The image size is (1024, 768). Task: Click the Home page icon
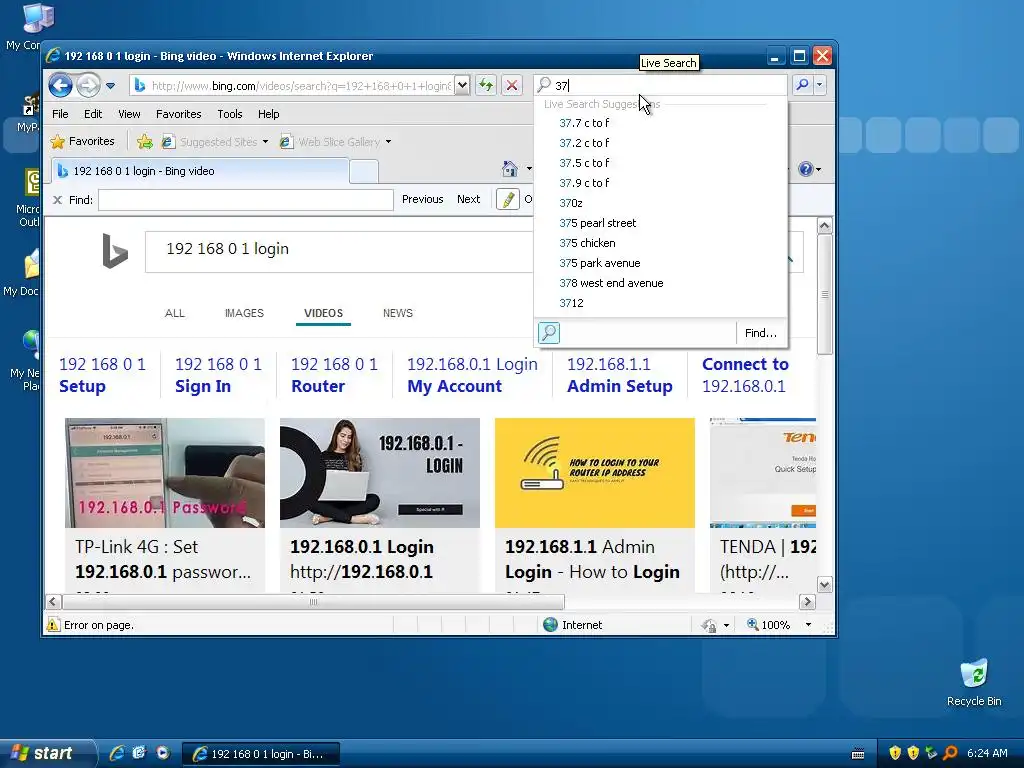click(x=509, y=169)
